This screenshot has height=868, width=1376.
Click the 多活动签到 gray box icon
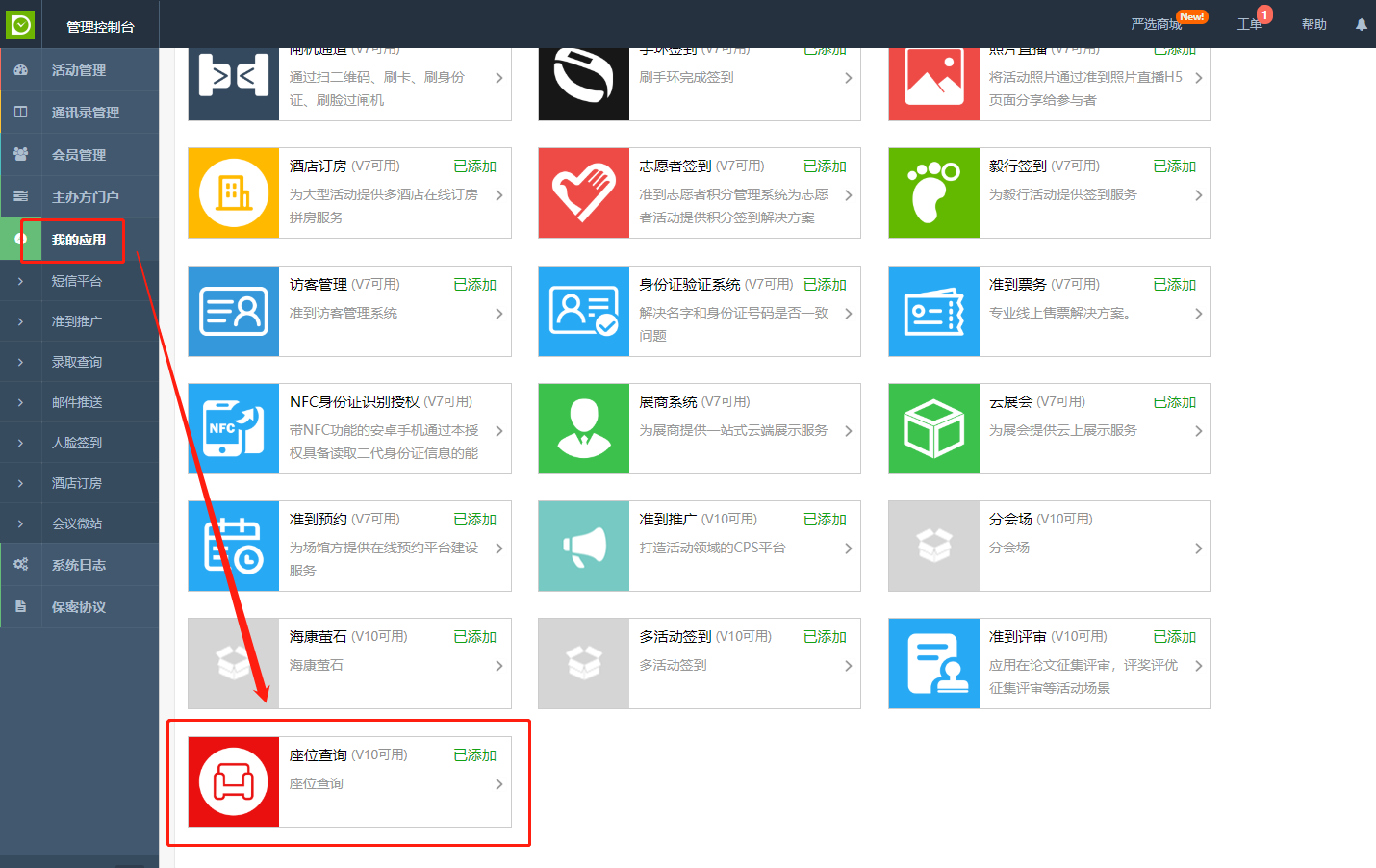pos(584,664)
